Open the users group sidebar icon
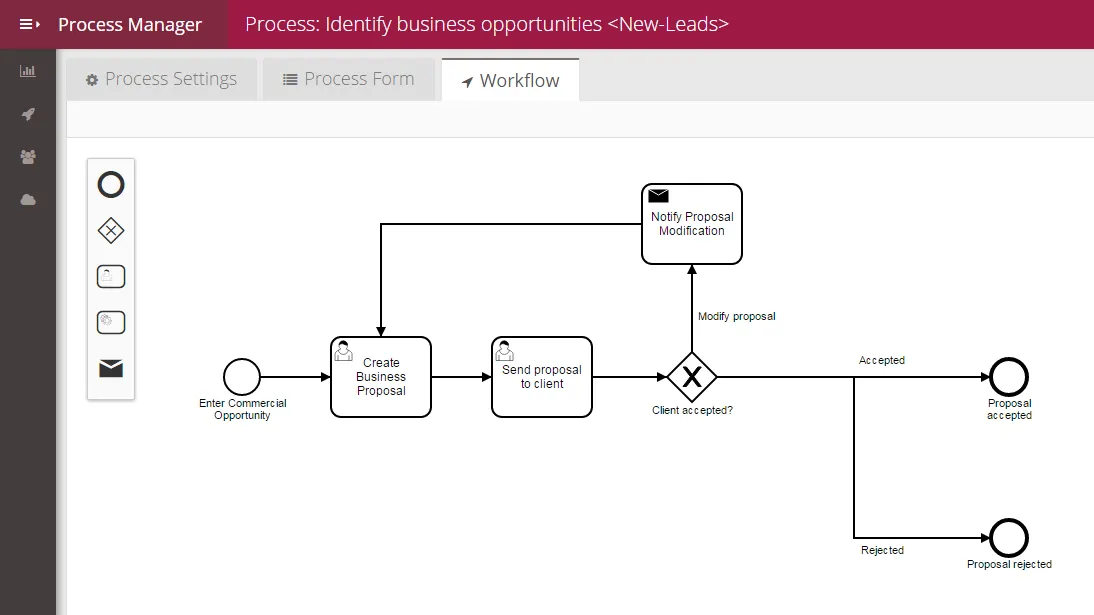Image resolution: width=1094 pixels, height=615 pixels. tap(28, 157)
